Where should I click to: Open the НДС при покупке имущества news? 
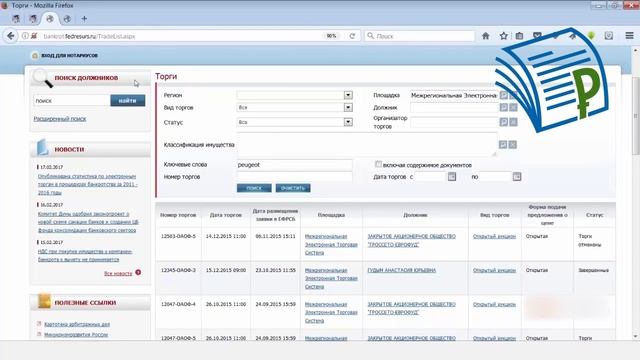click(85, 256)
